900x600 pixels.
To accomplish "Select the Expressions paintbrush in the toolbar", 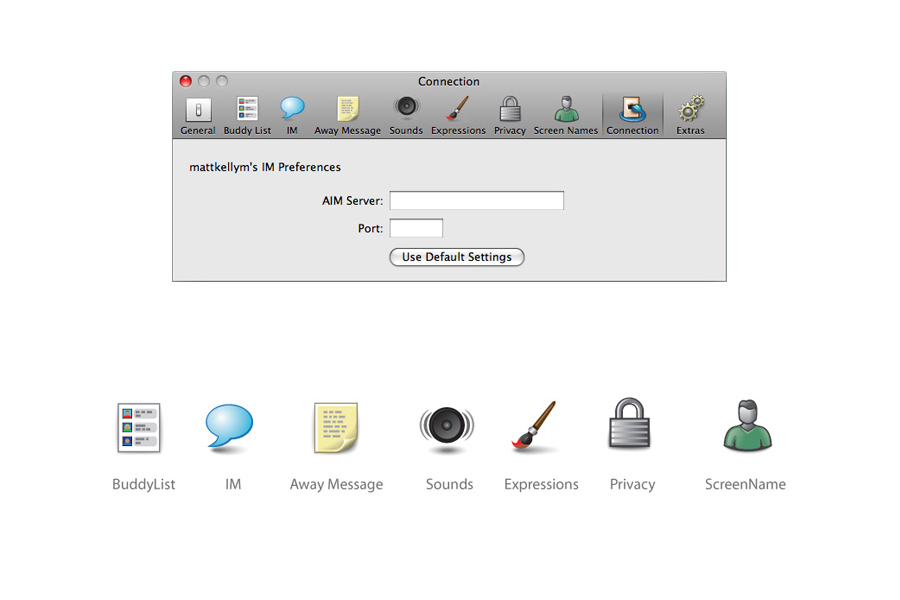I will coord(458,115).
